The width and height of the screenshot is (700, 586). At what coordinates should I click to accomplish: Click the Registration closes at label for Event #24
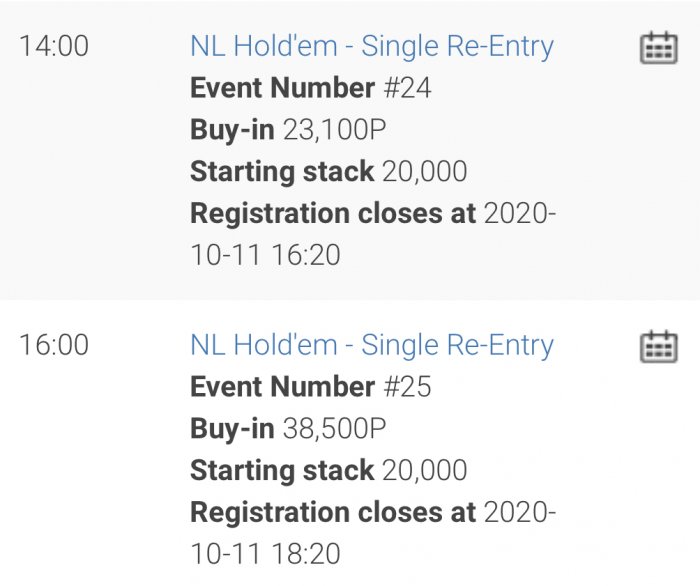[332, 213]
